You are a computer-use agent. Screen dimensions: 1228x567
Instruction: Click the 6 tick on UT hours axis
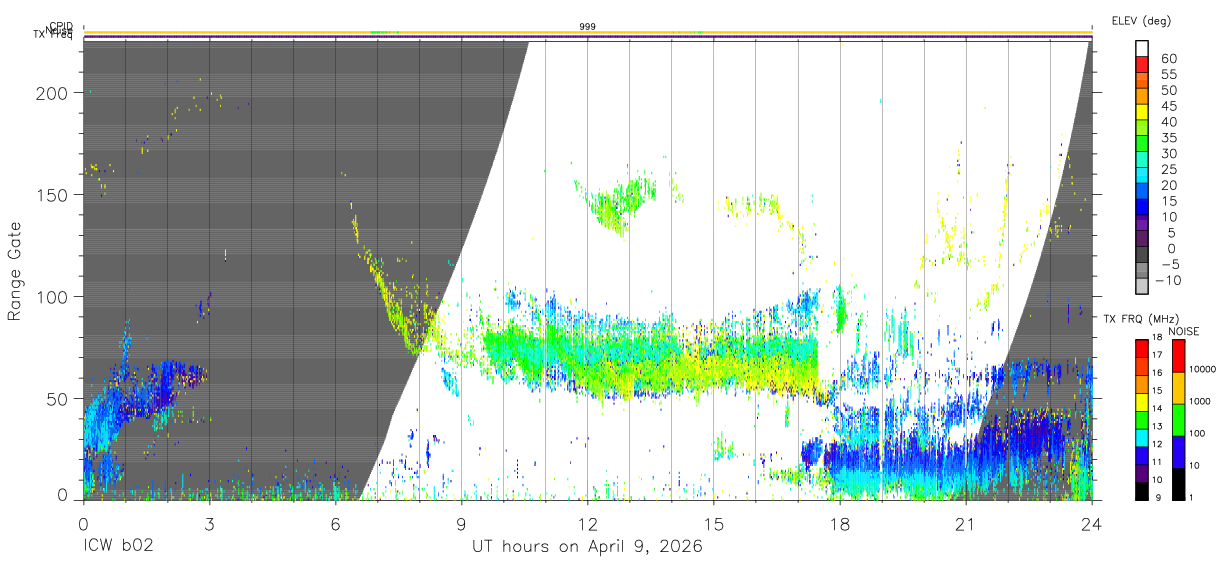[335, 523]
